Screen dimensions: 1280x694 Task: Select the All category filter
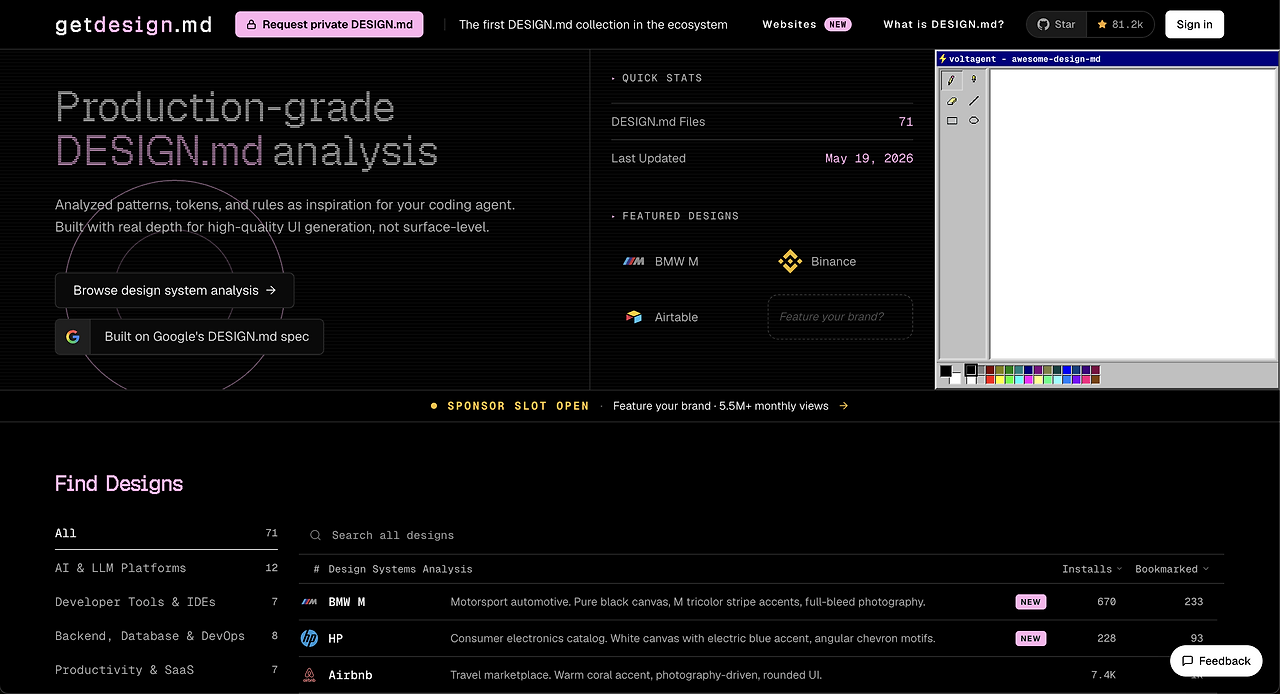pos(166,533)
